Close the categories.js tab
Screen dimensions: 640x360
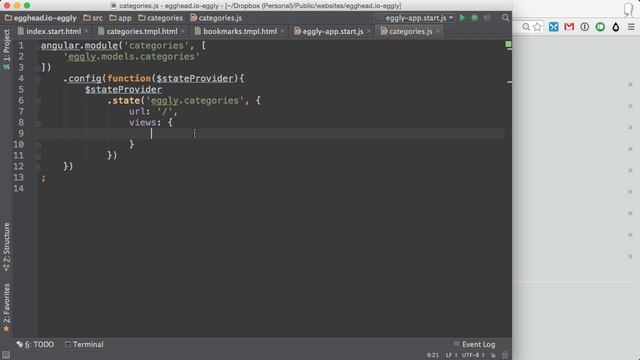coord(438,31)
